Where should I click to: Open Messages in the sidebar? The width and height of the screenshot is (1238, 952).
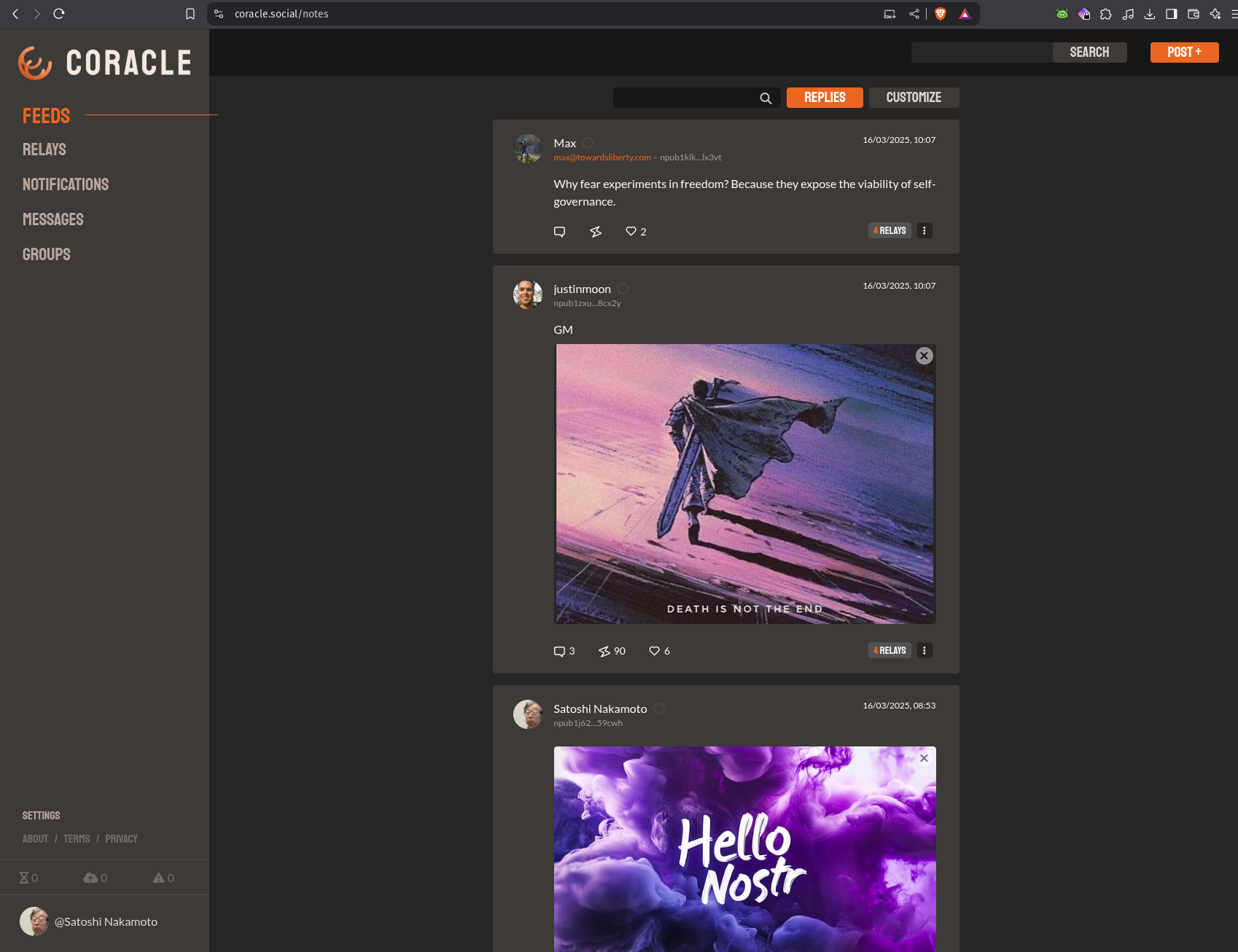click(x=52, y=219)
